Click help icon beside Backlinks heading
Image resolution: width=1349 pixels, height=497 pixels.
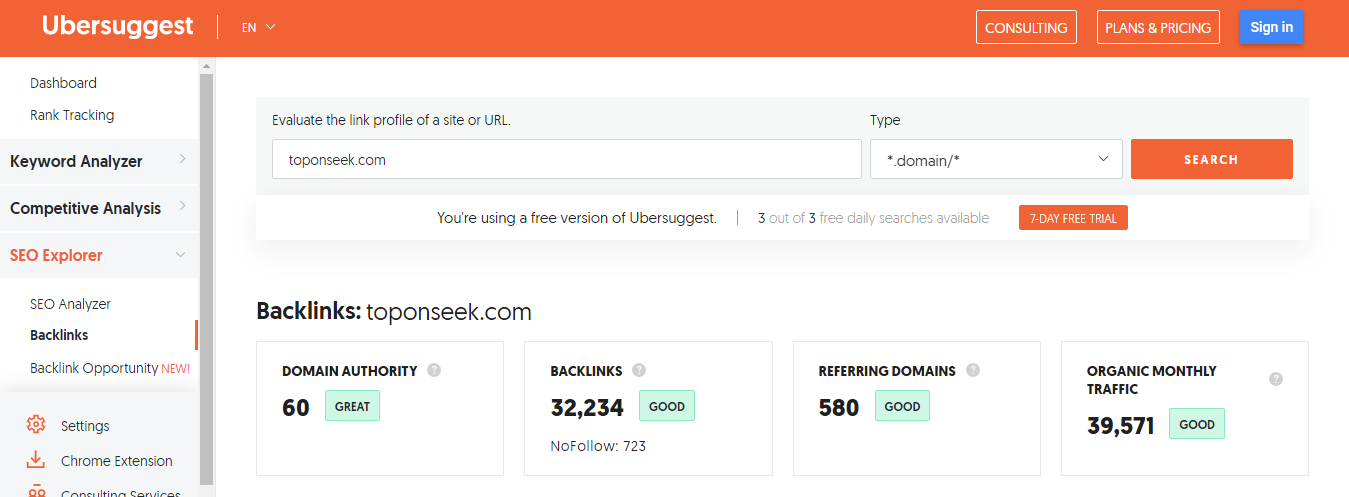(x=639, y=370)
